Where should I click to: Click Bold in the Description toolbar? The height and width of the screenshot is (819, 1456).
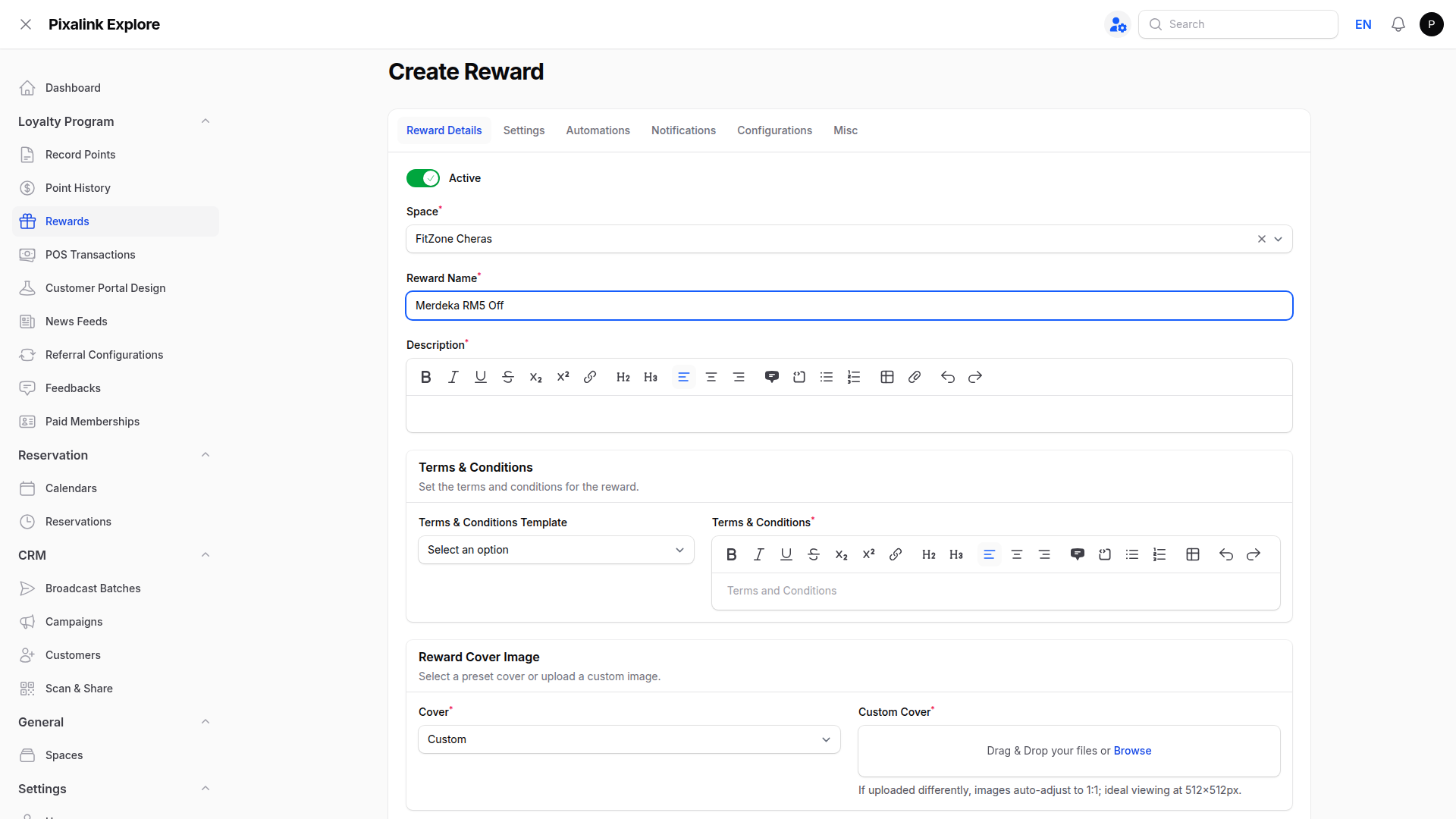tap(426, 377)
